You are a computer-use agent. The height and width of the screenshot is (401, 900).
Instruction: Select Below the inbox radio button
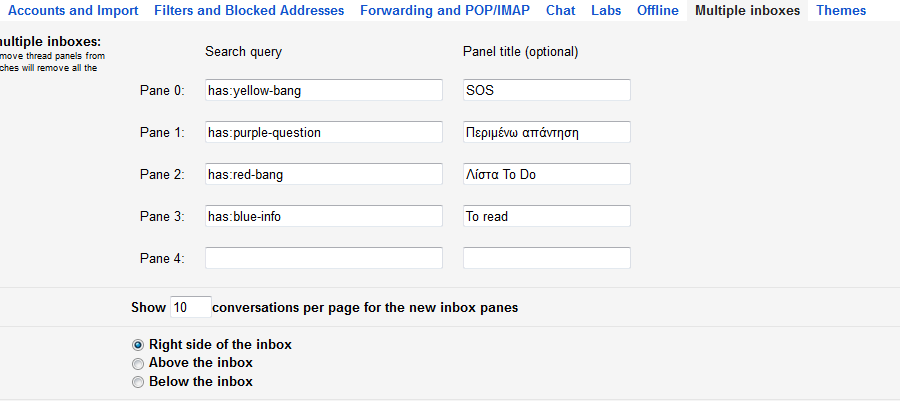pyautogui.click(x=139, y=382)
